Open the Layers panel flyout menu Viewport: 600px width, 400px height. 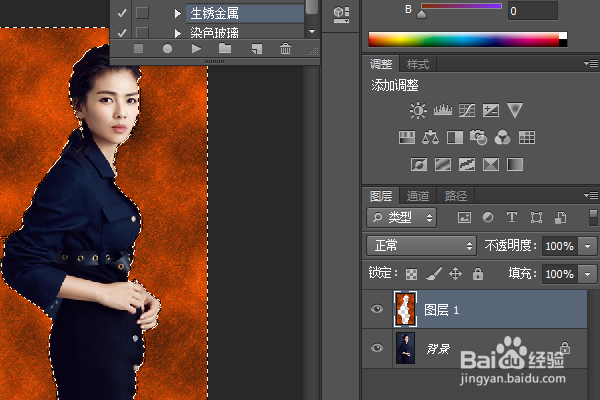pyautogui.click(x=592, y=196)
